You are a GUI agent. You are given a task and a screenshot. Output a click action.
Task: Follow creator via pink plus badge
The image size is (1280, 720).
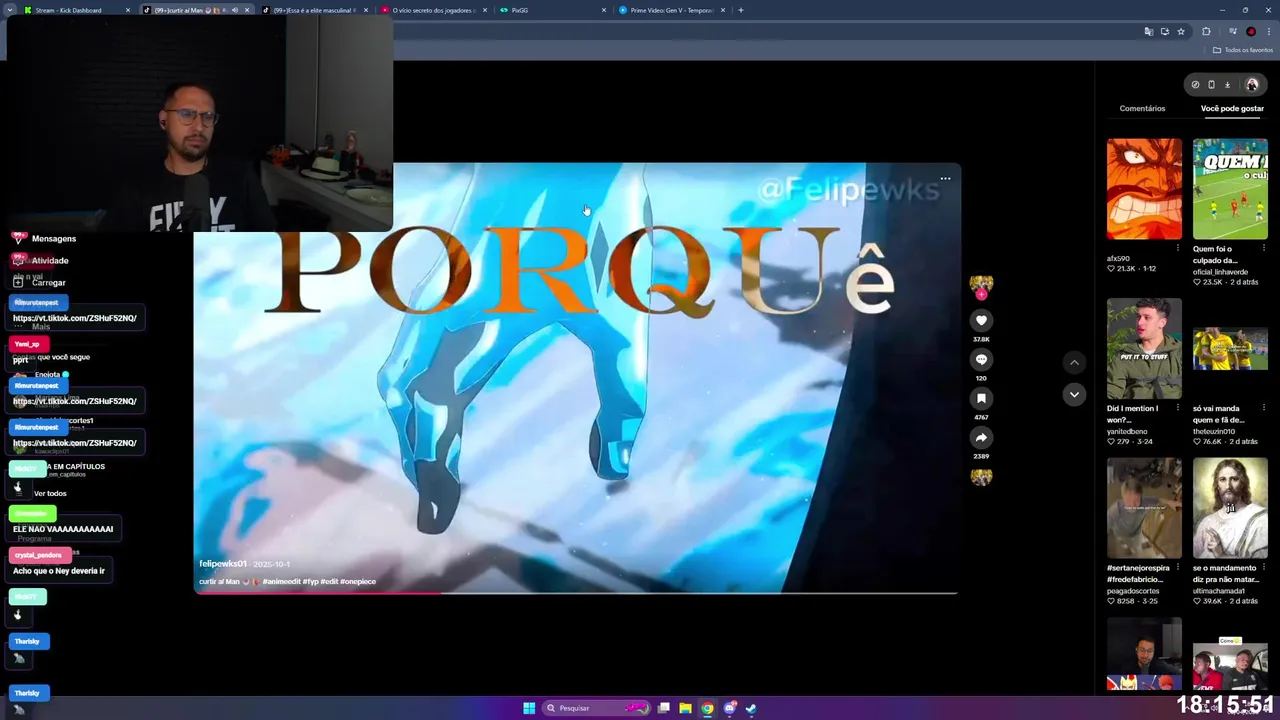[981, 295]
